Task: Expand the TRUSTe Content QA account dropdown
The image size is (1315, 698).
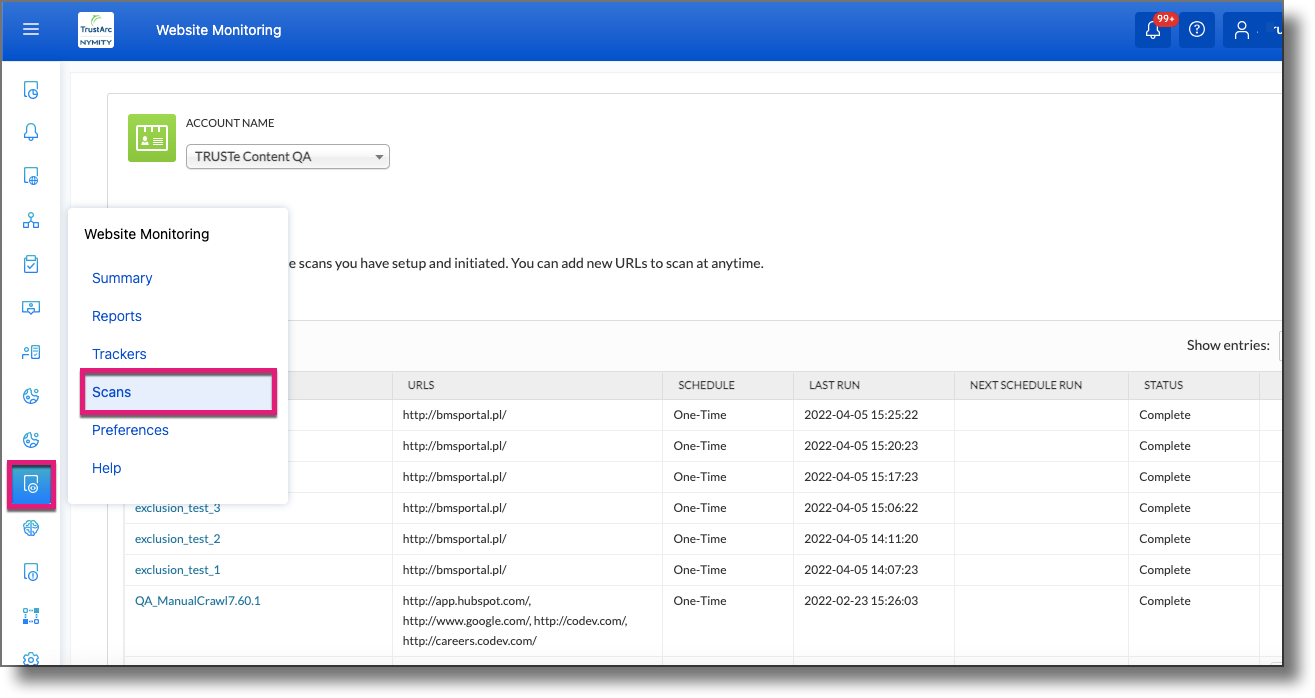Action: click(x=288, y=157)
